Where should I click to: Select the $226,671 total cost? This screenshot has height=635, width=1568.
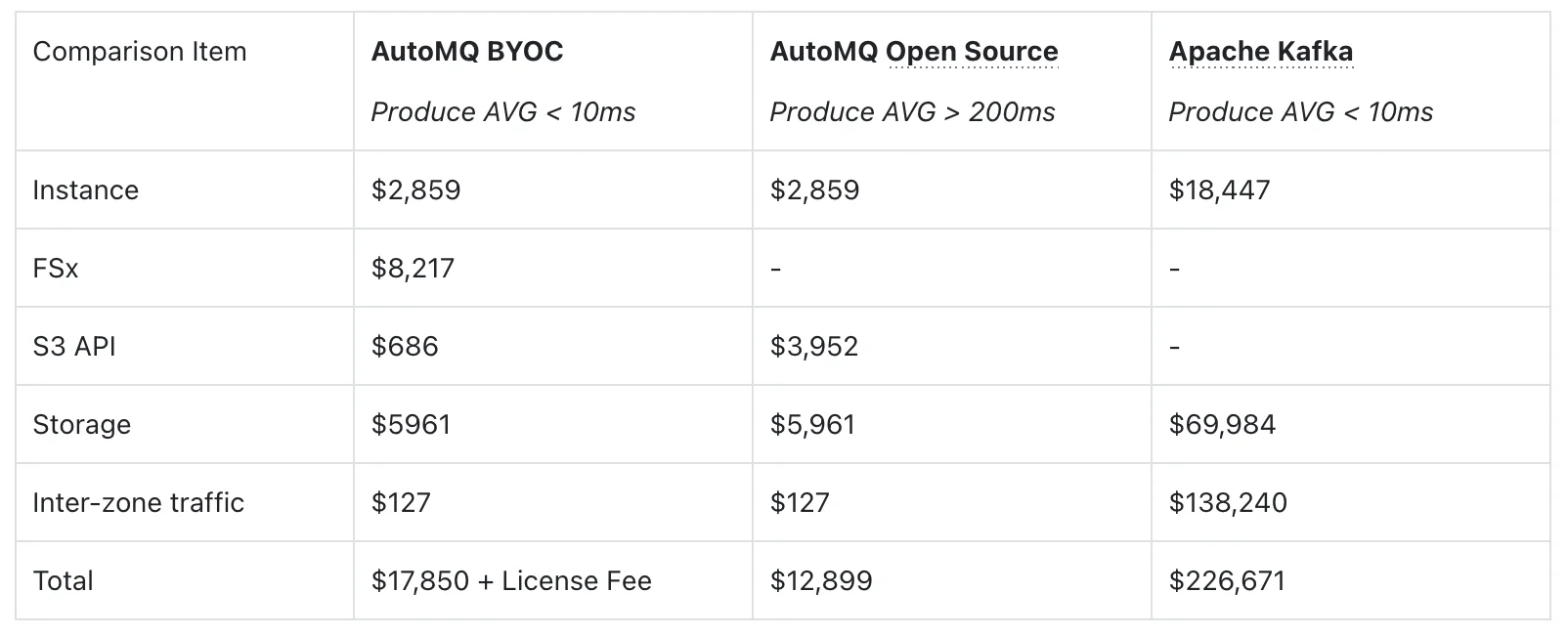1227,580
